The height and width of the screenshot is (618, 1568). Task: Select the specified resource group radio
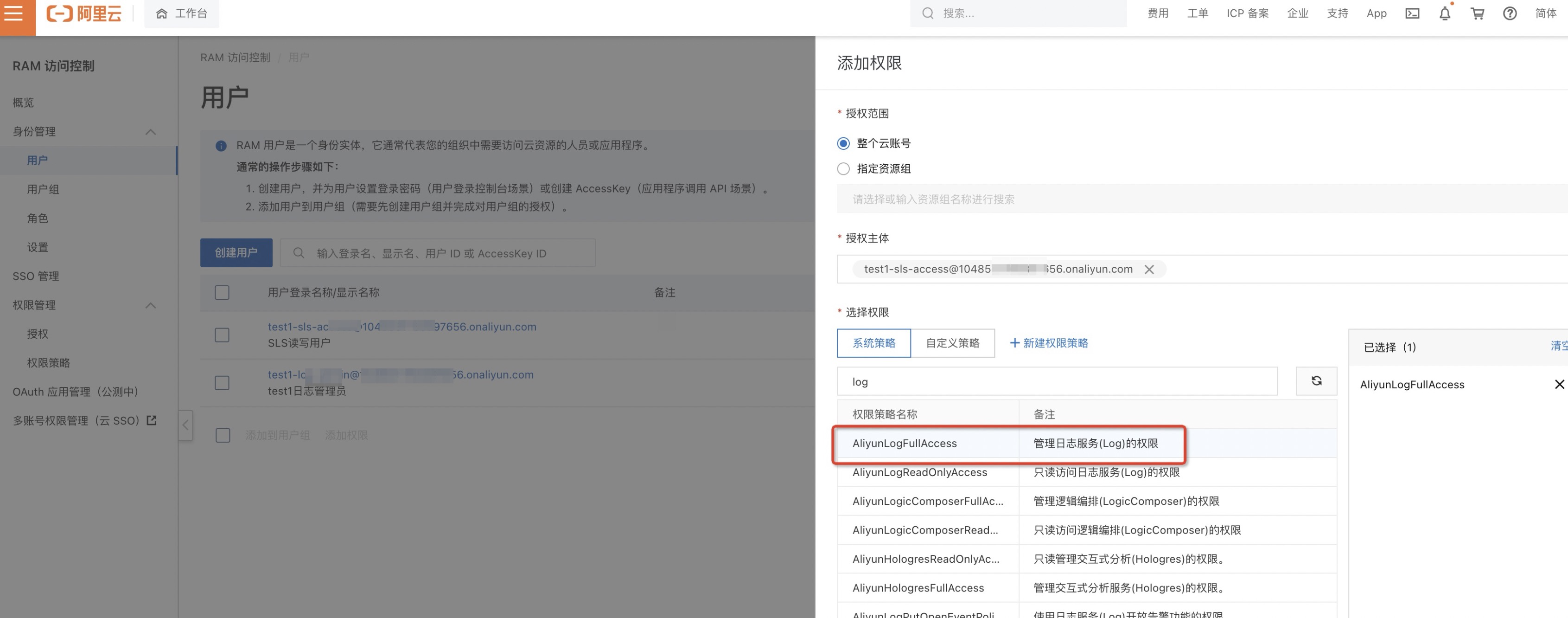[843, 169]
